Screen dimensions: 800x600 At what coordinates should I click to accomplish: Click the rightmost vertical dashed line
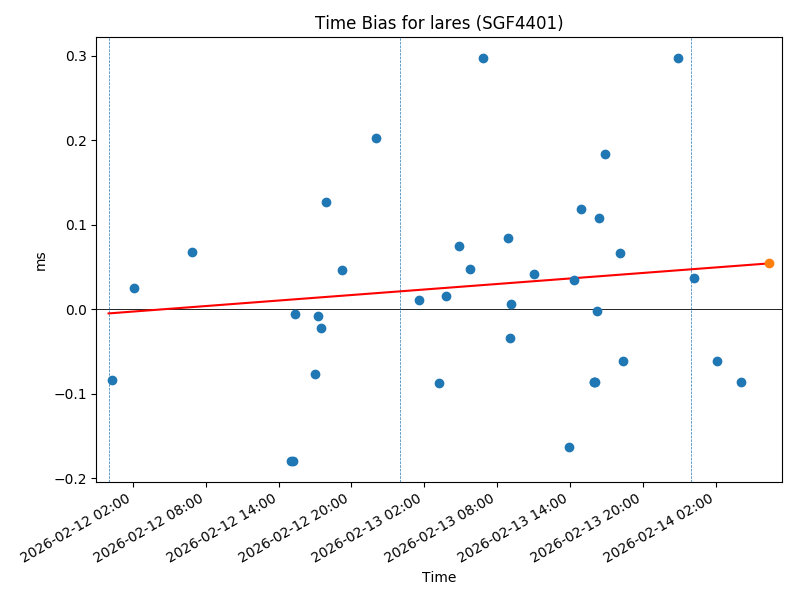[691, 260]
